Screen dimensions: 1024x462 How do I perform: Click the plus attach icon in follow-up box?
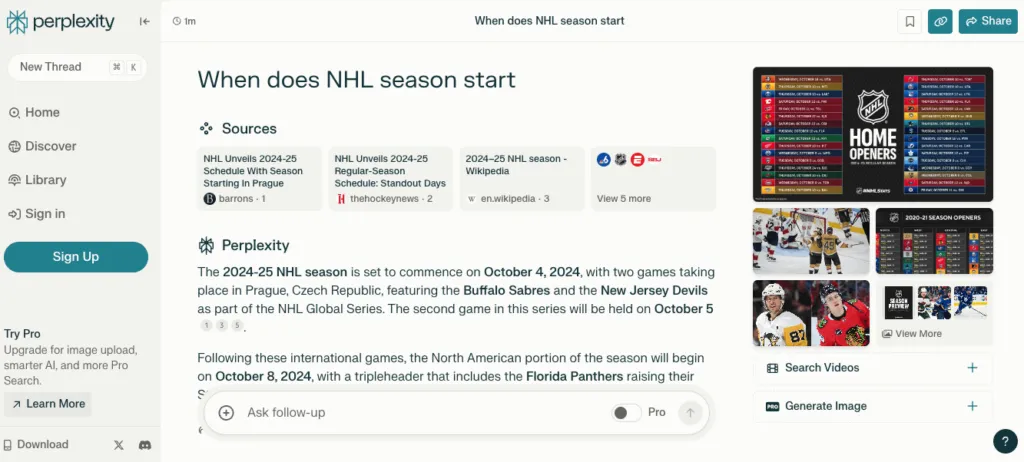[x=226, y=413]
